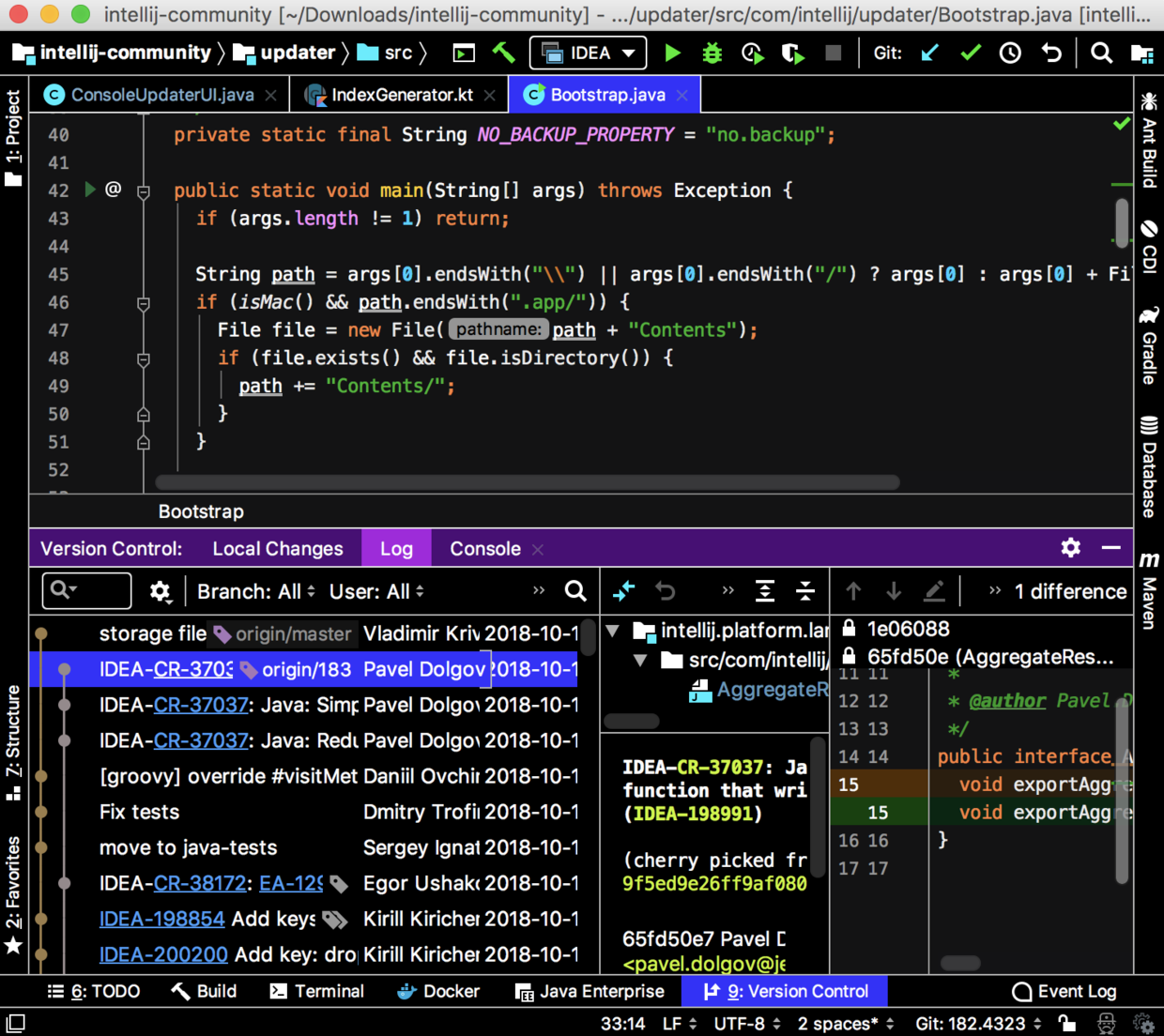Change 2 spaces indent setting

[x=846, y=1023]
